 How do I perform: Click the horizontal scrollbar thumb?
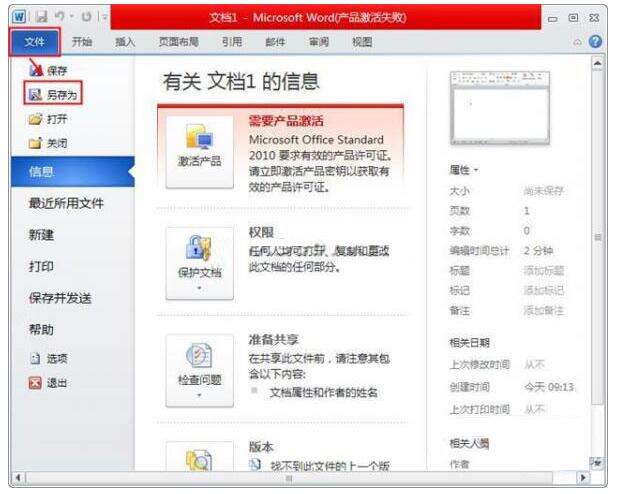click(289, 478)
